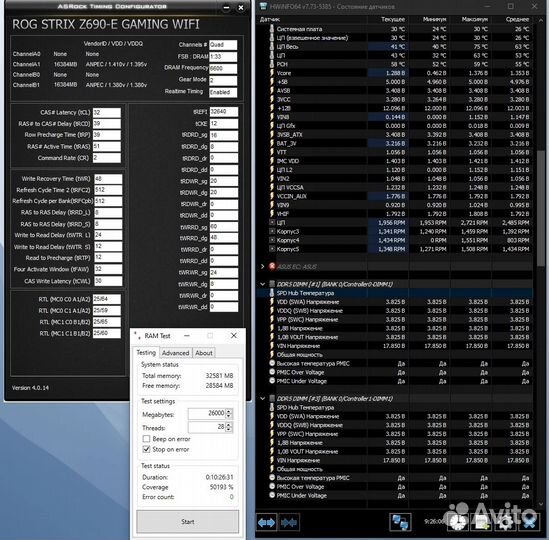Click fan icon beside Корпус4
This screenshot has height=540, width=549.
272,240
